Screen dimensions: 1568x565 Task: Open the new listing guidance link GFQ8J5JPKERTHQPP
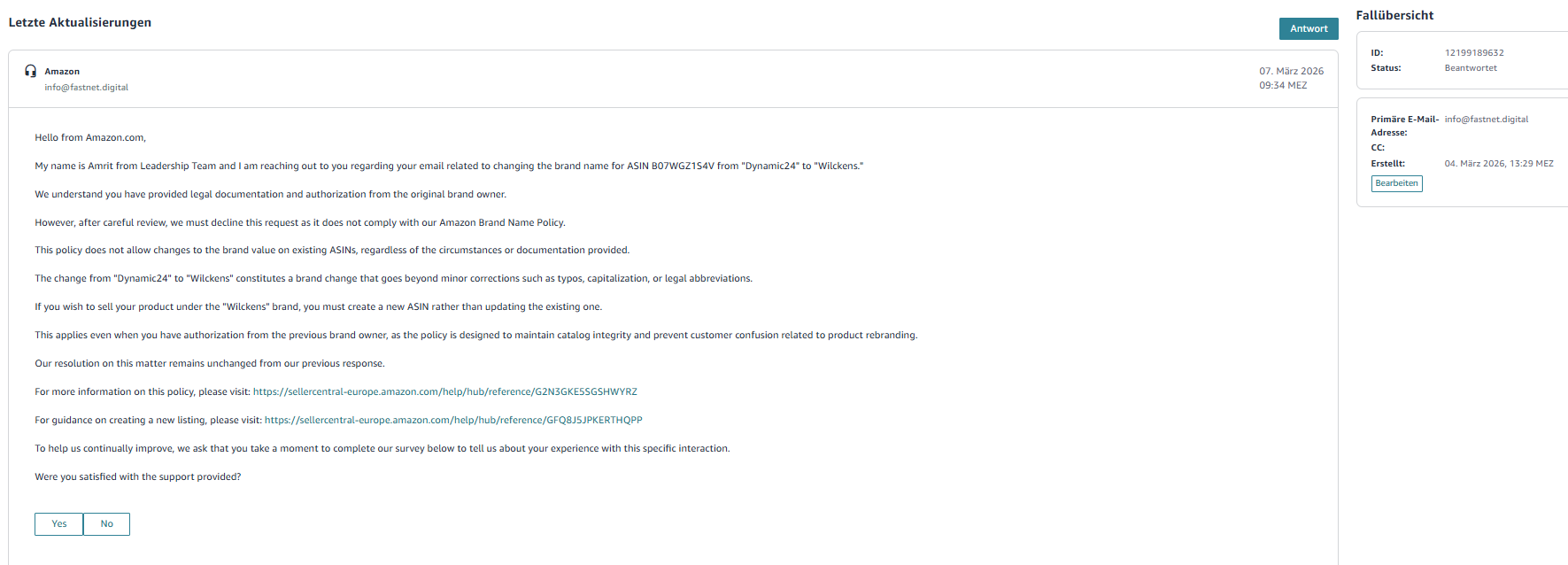click(453, 420)
